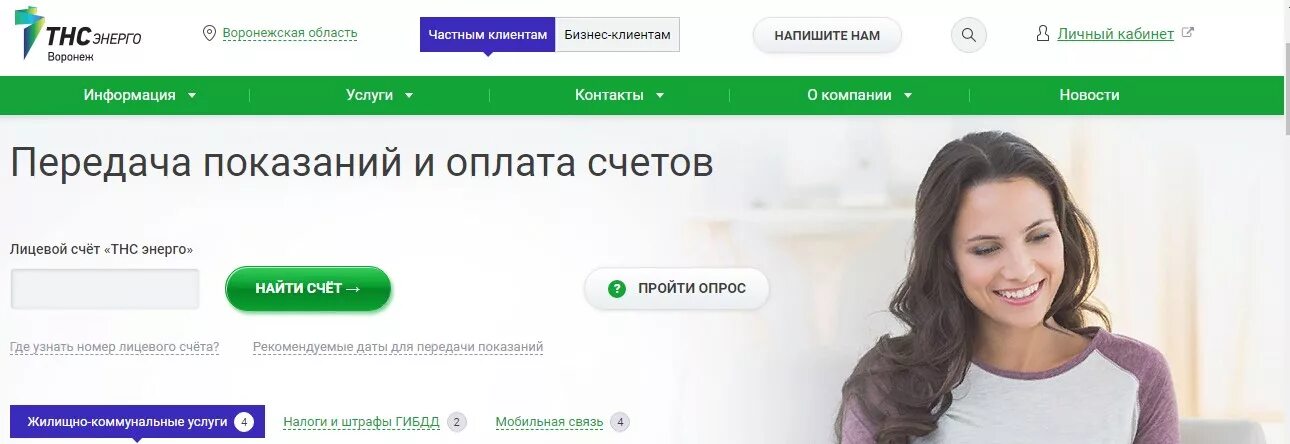Screen dimensions: 1290x444
Task: Click the user profile icon
Action: [x=1043, y=33]
